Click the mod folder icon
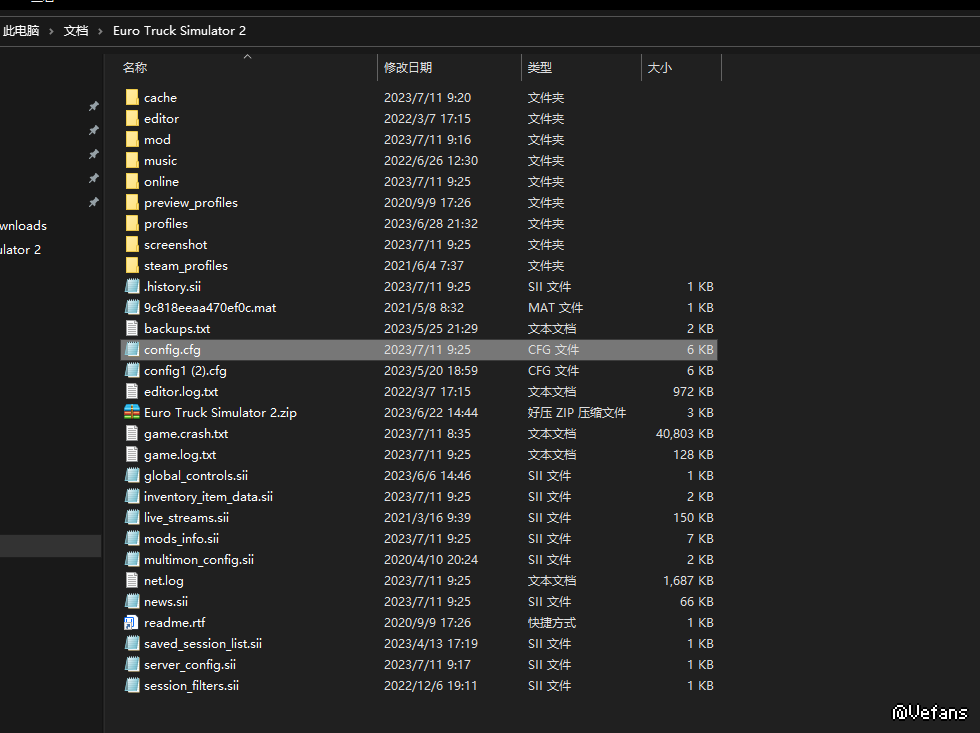 [132, 139]
